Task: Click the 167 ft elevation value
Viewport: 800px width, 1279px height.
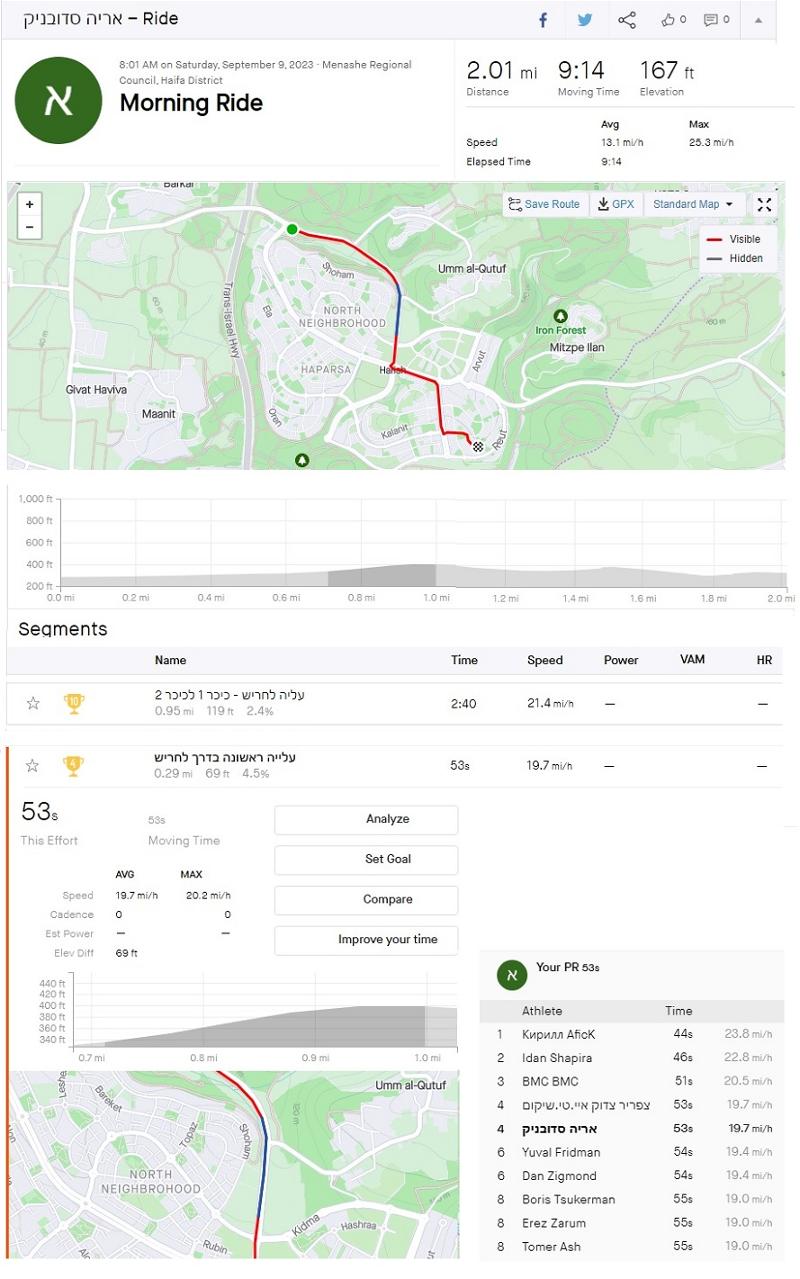Action: click(667, 71)
